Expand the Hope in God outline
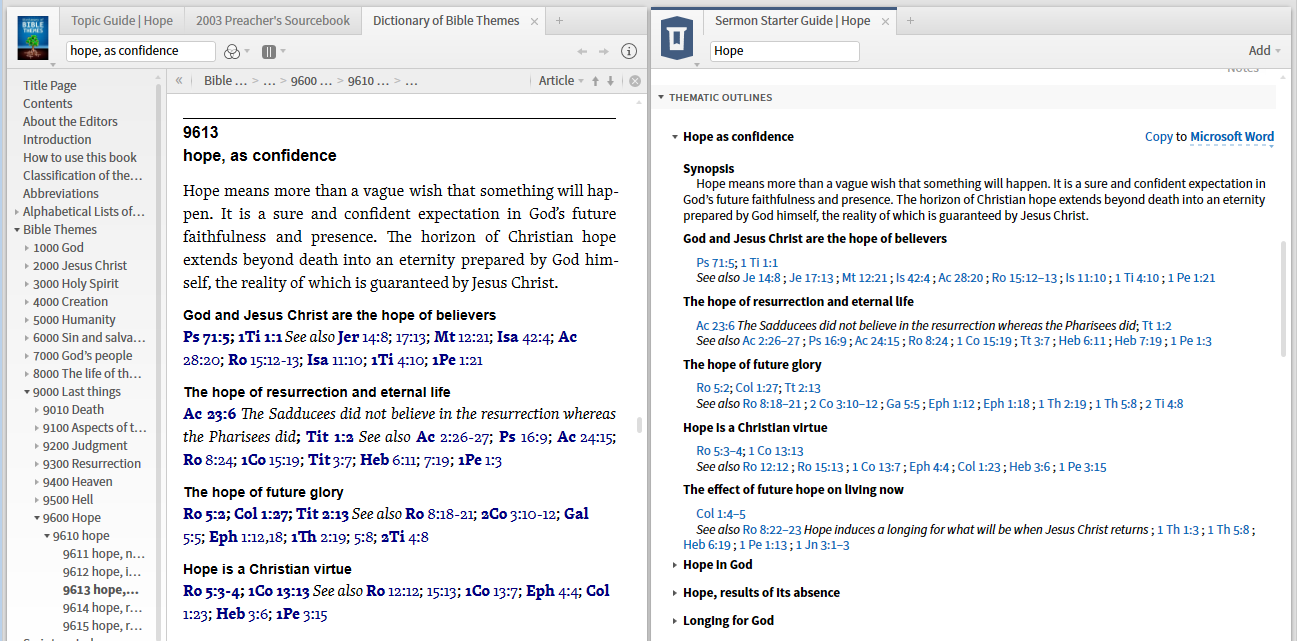Image resolution: width=1297 pixels, height=641 pixels. coord(675,565)
